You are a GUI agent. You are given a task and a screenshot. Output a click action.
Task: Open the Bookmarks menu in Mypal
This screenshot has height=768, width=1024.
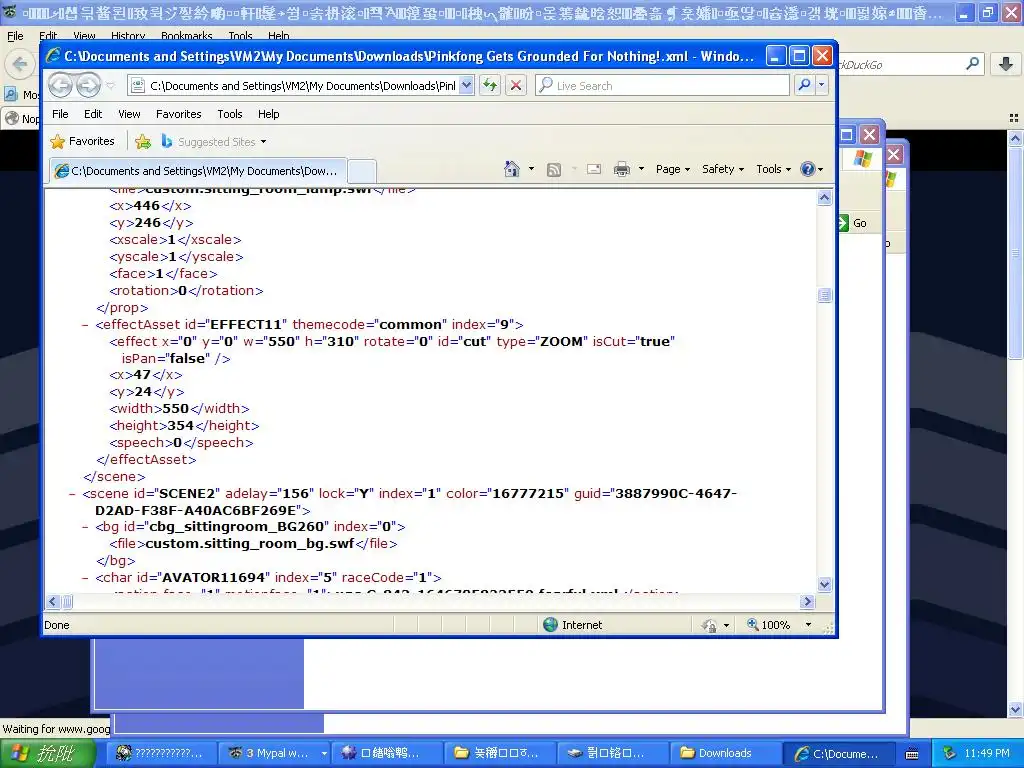[x=186, y=36]
